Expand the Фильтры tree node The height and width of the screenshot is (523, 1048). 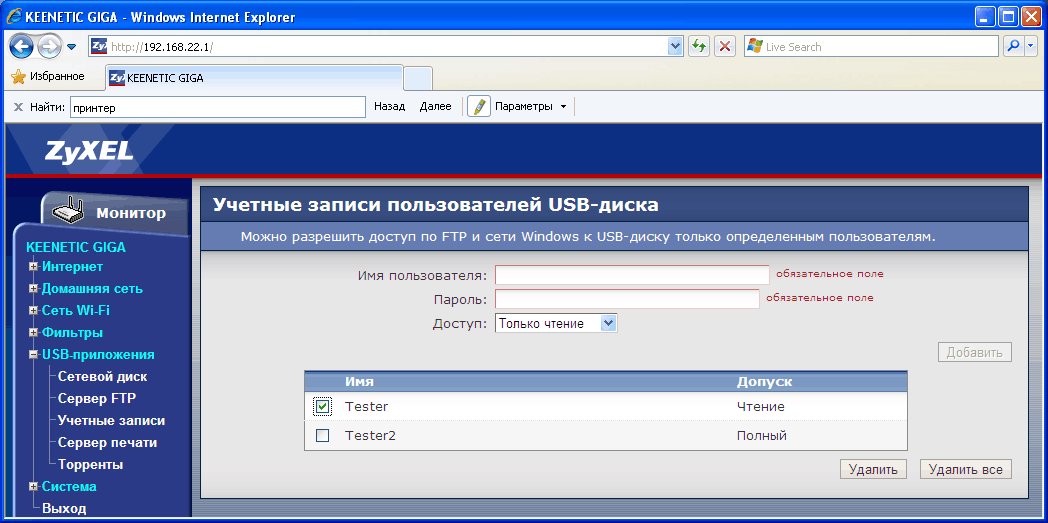click(x=33, y=333)
